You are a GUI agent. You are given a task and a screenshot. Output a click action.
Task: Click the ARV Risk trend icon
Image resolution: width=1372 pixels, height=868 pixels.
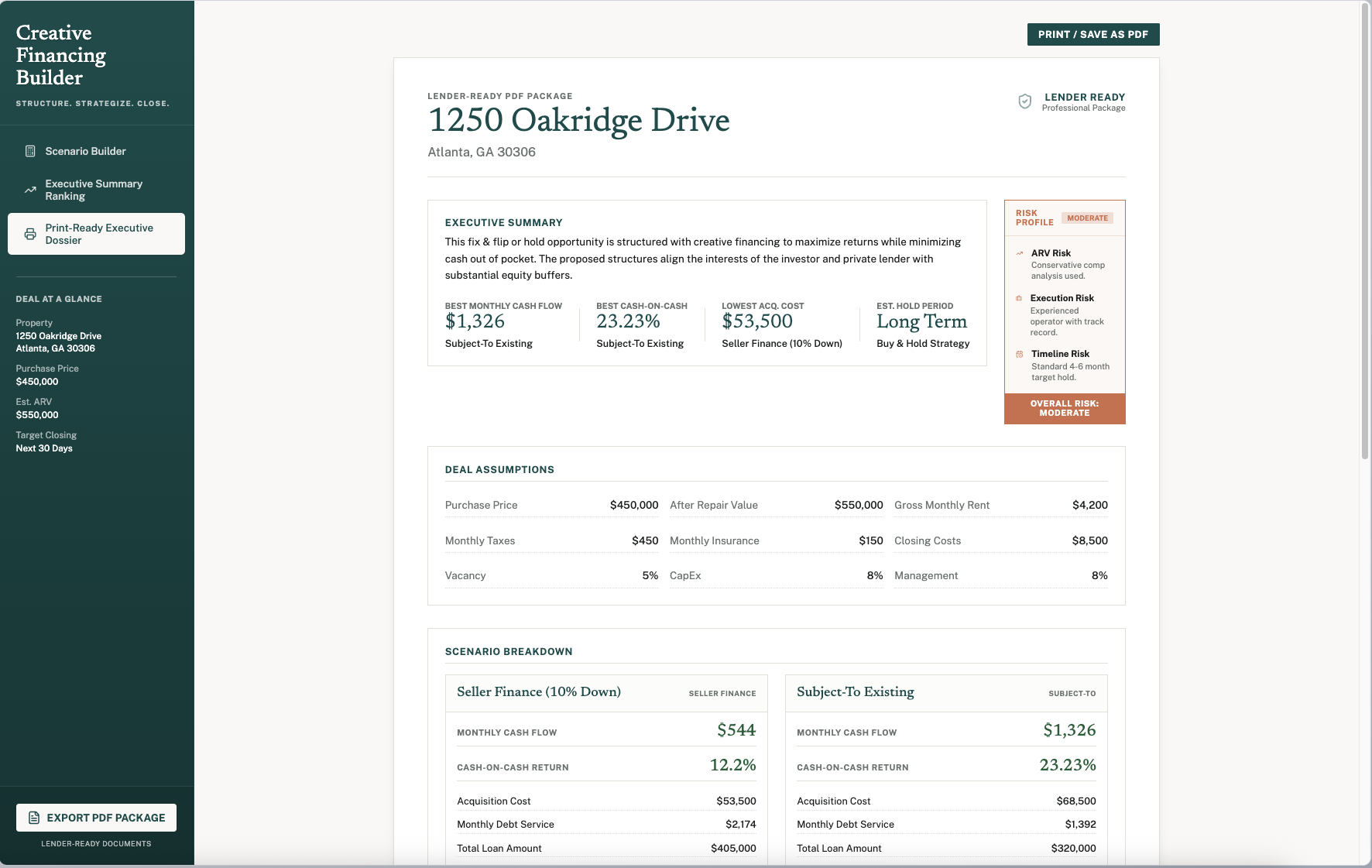pyautogui.click(x=1020, y=253)
